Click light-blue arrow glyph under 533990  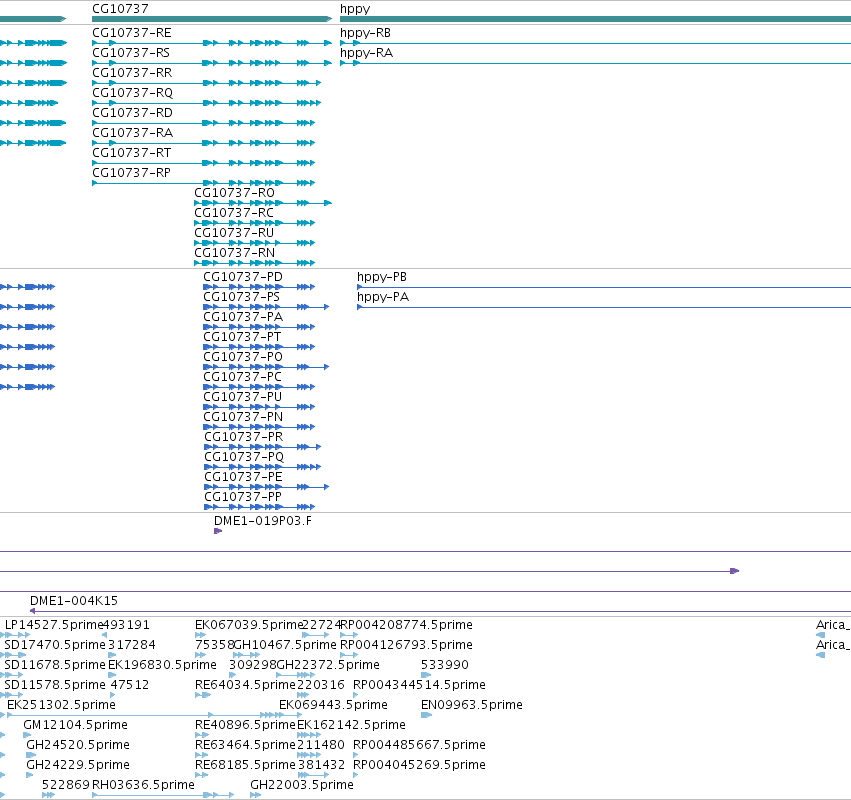pos(426,675)
